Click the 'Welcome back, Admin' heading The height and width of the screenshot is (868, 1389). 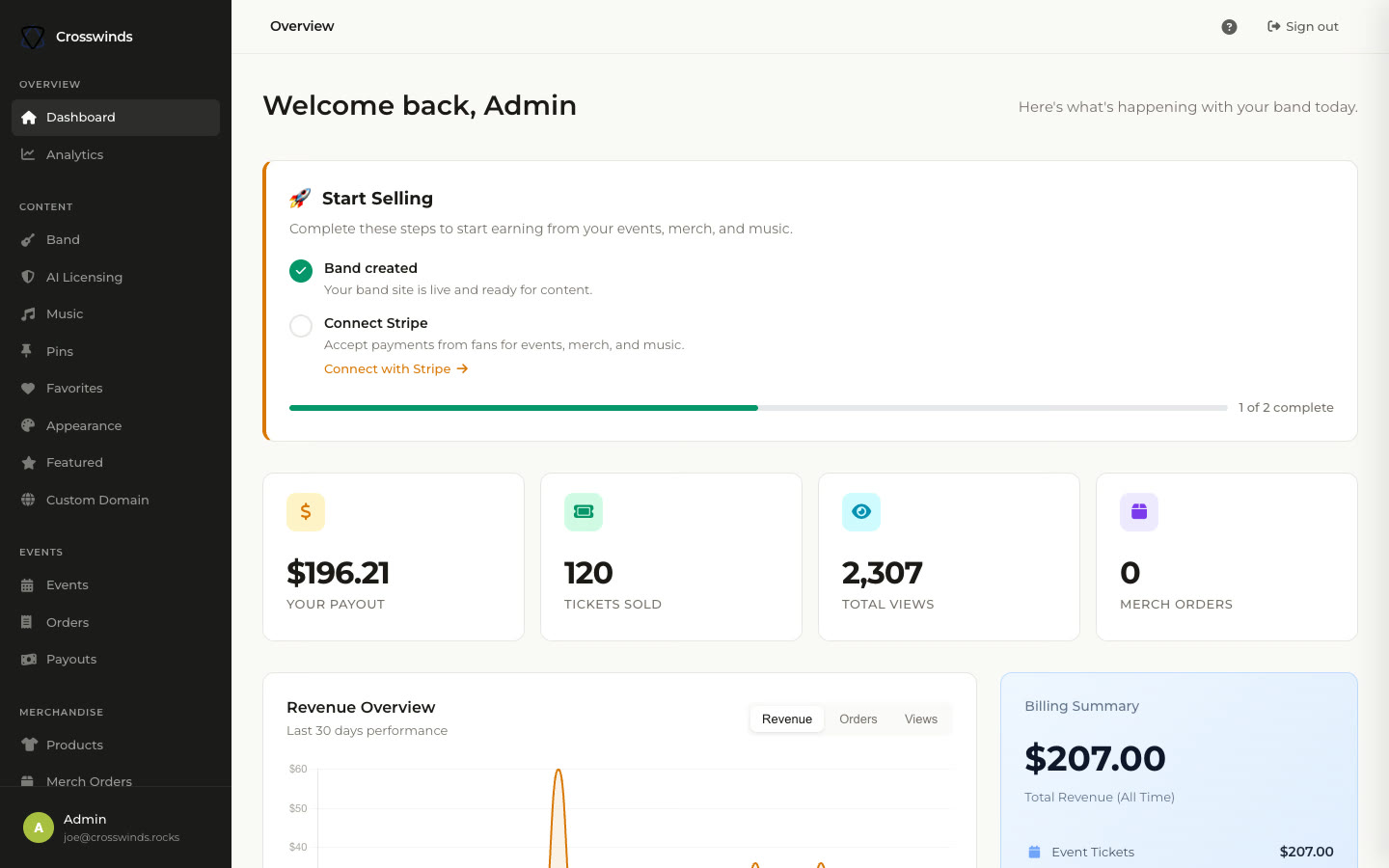[420, 105]
